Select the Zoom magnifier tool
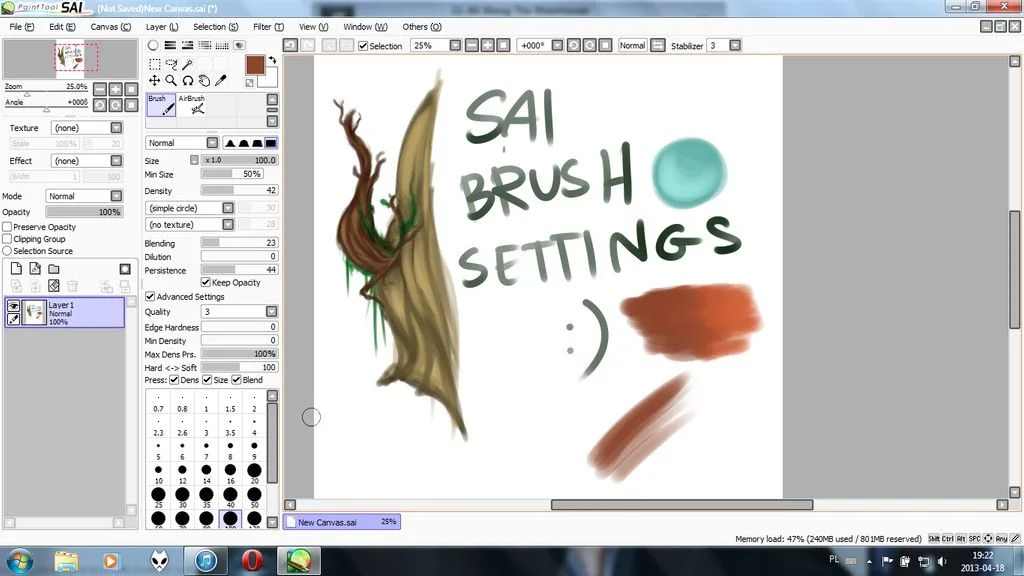1024x576 pixels. [x=170, y=81]
